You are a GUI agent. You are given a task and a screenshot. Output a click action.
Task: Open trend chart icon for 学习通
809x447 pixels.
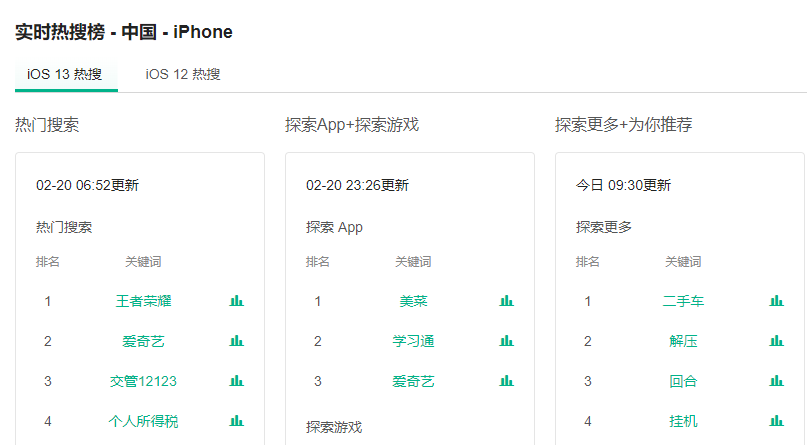click(506, 341)
